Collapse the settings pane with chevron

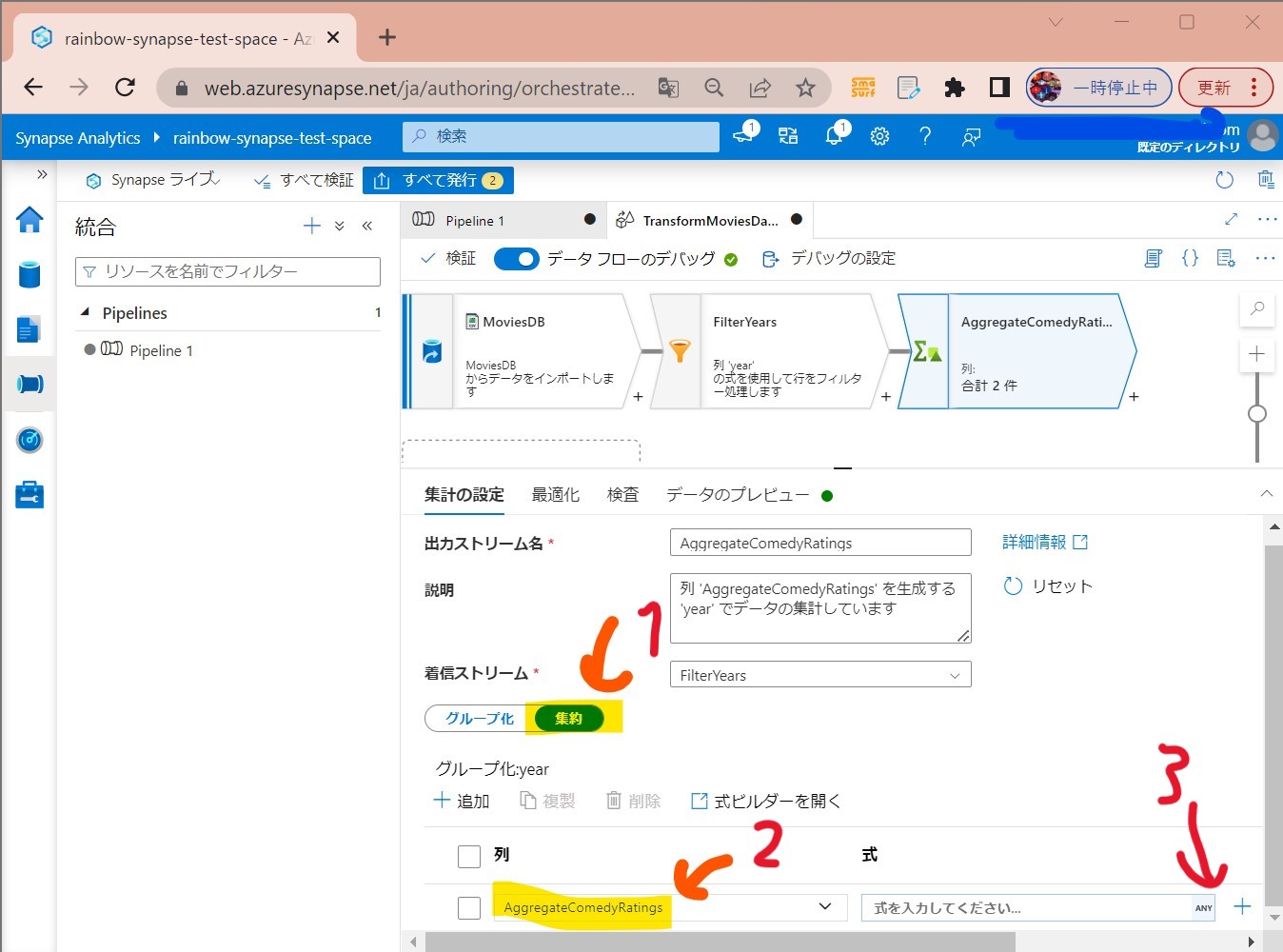pos(1266,493)
